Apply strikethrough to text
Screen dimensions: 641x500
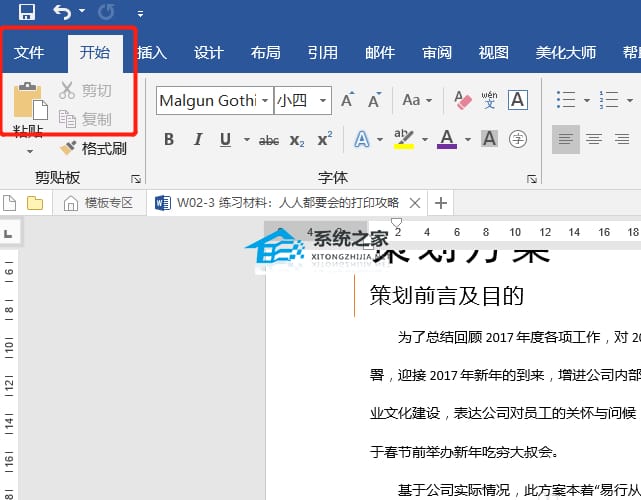(268, 140)
